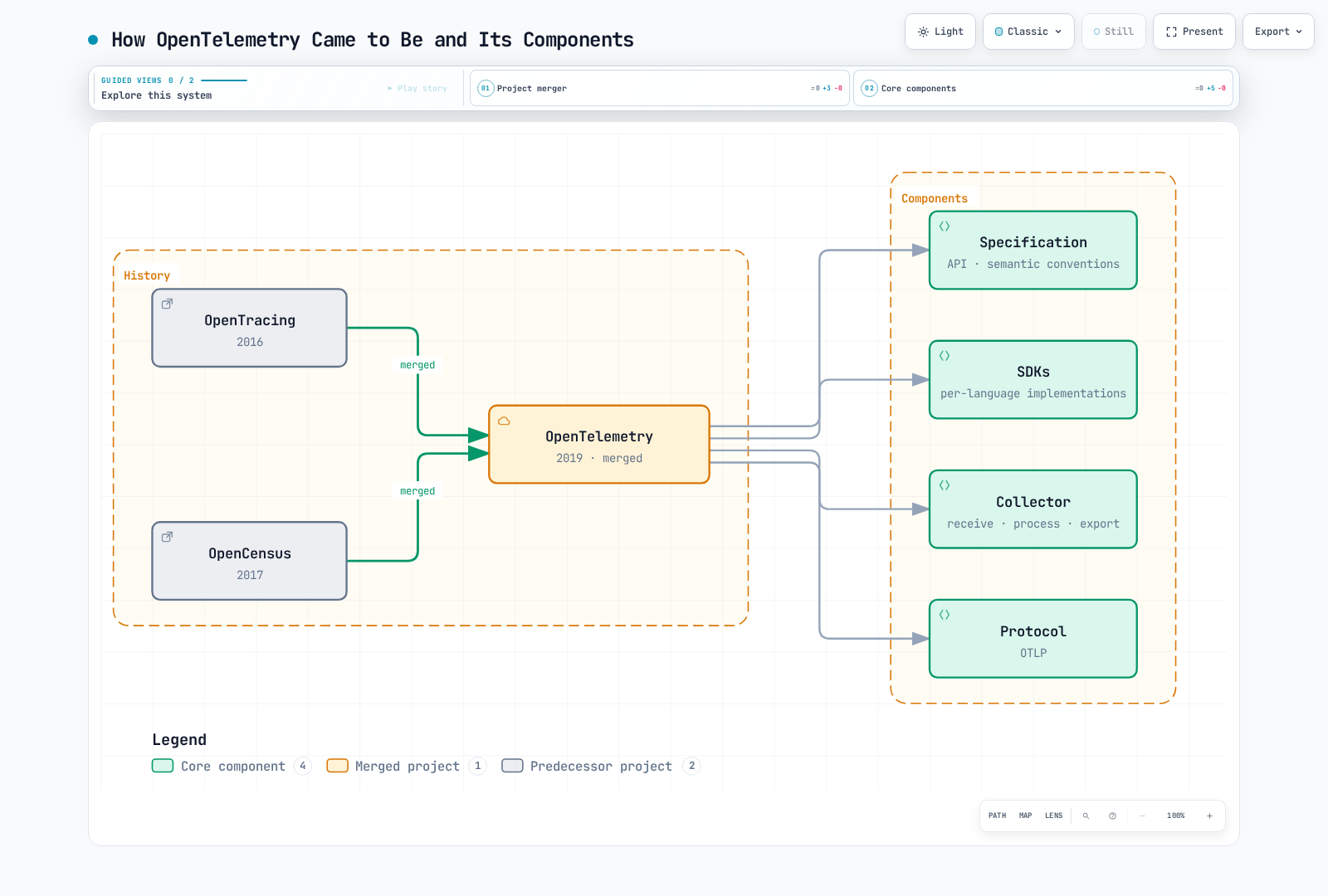Click the Core component legend label

232,767
